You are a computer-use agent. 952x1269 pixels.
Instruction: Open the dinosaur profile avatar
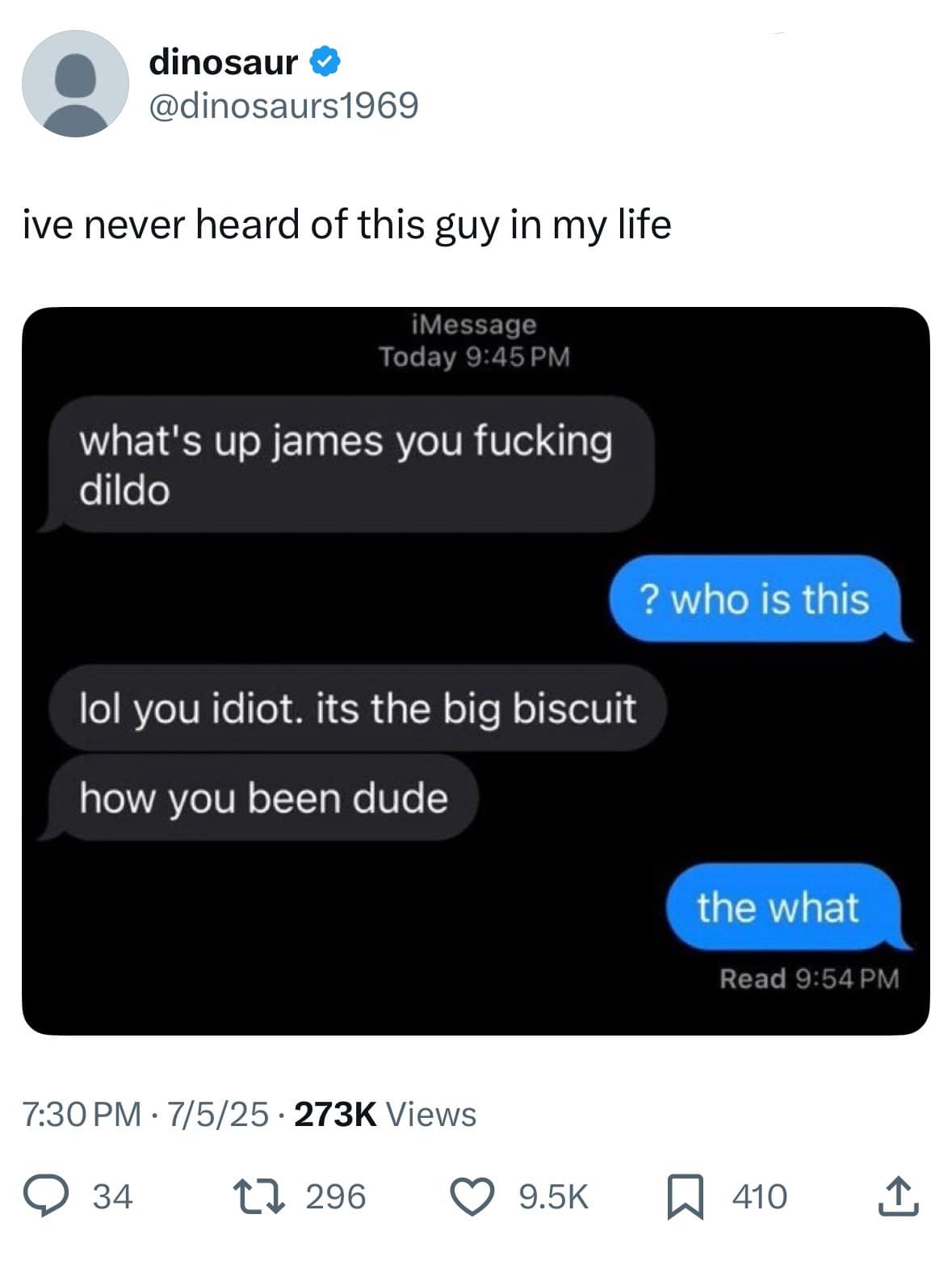click(x=75, y=84)
